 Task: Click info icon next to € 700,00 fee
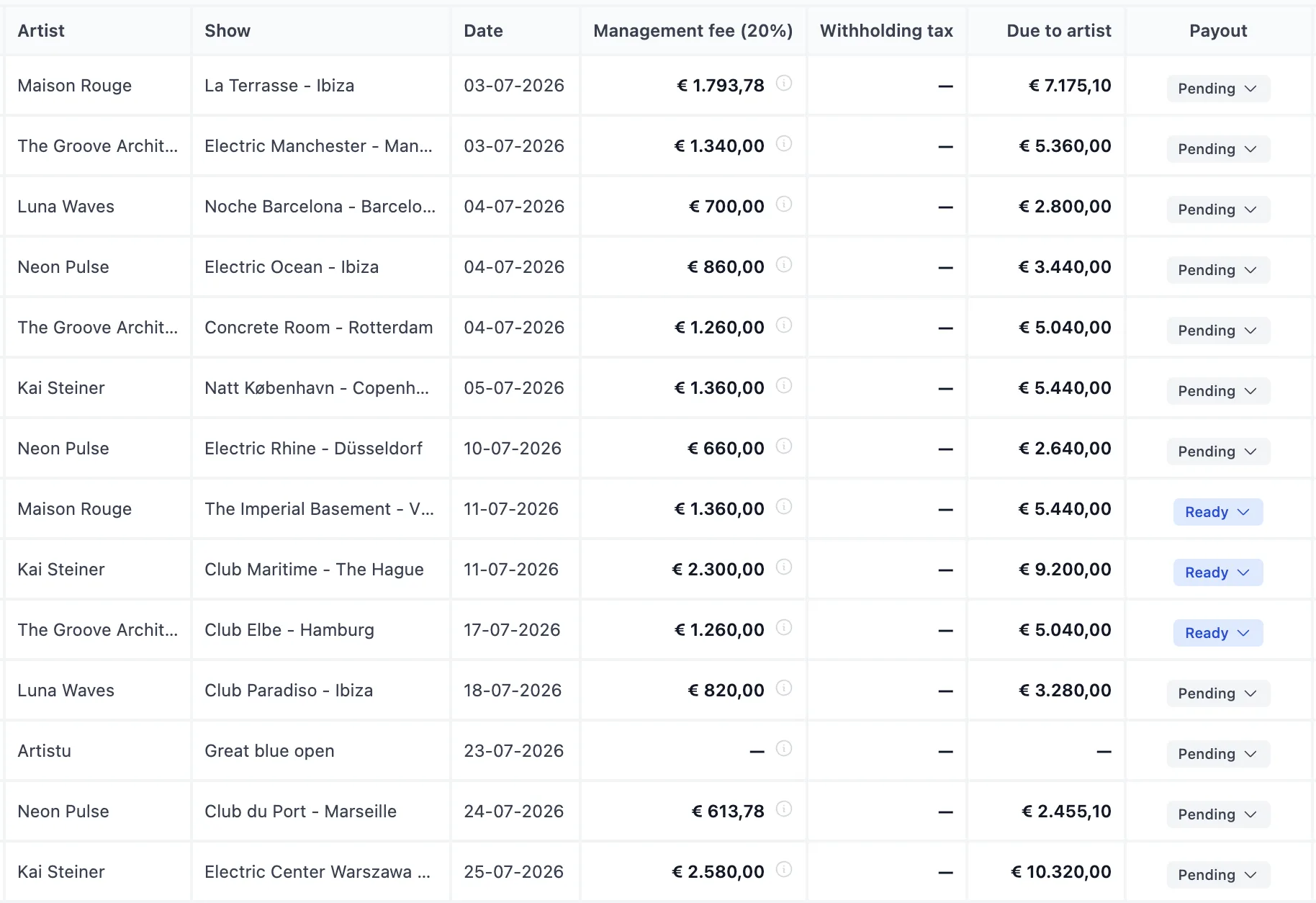(784, 205)
